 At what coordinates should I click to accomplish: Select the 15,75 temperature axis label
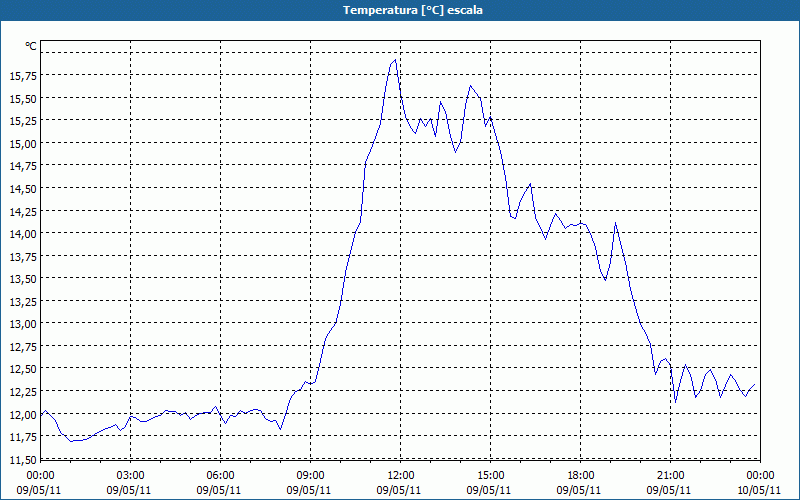pyautogui.click(x=23, y=76)
